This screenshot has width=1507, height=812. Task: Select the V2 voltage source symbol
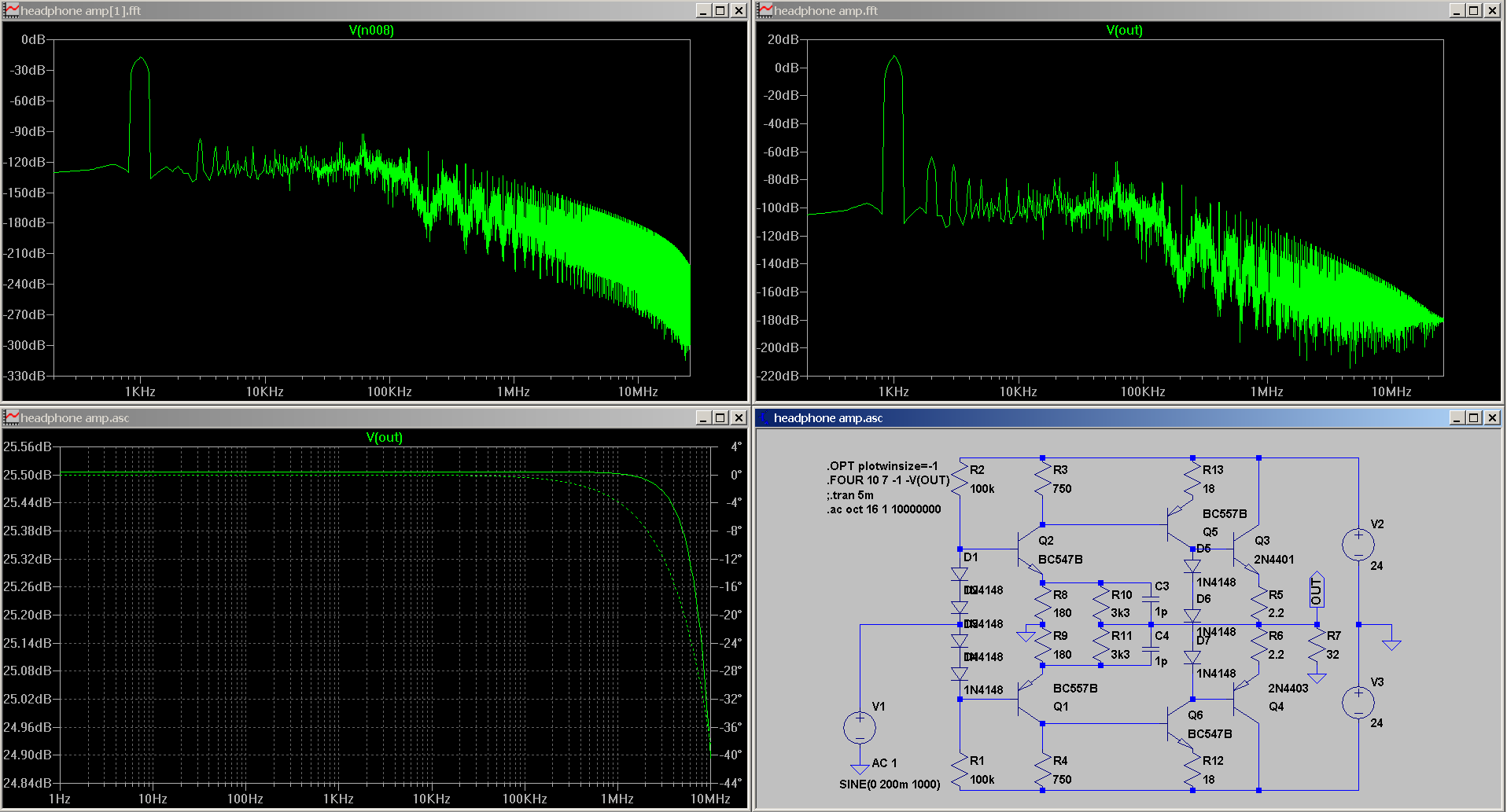(1358, 544)
